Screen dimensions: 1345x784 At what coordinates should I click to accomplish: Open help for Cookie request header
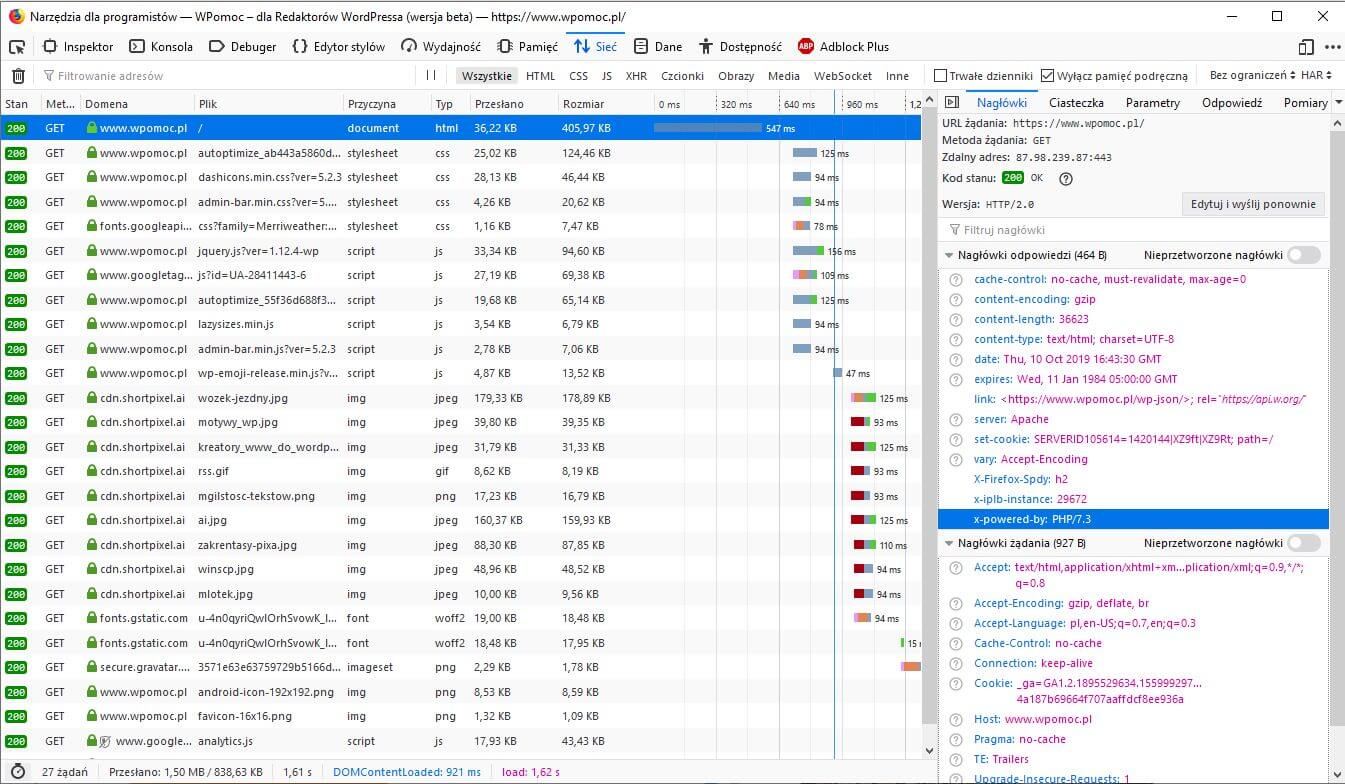click(x=955, y=684)
